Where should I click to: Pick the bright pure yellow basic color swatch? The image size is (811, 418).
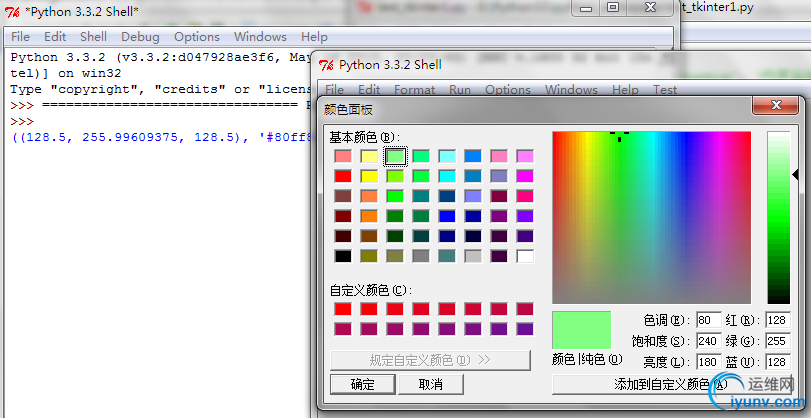pyautogui.click(x=369, y=176)
